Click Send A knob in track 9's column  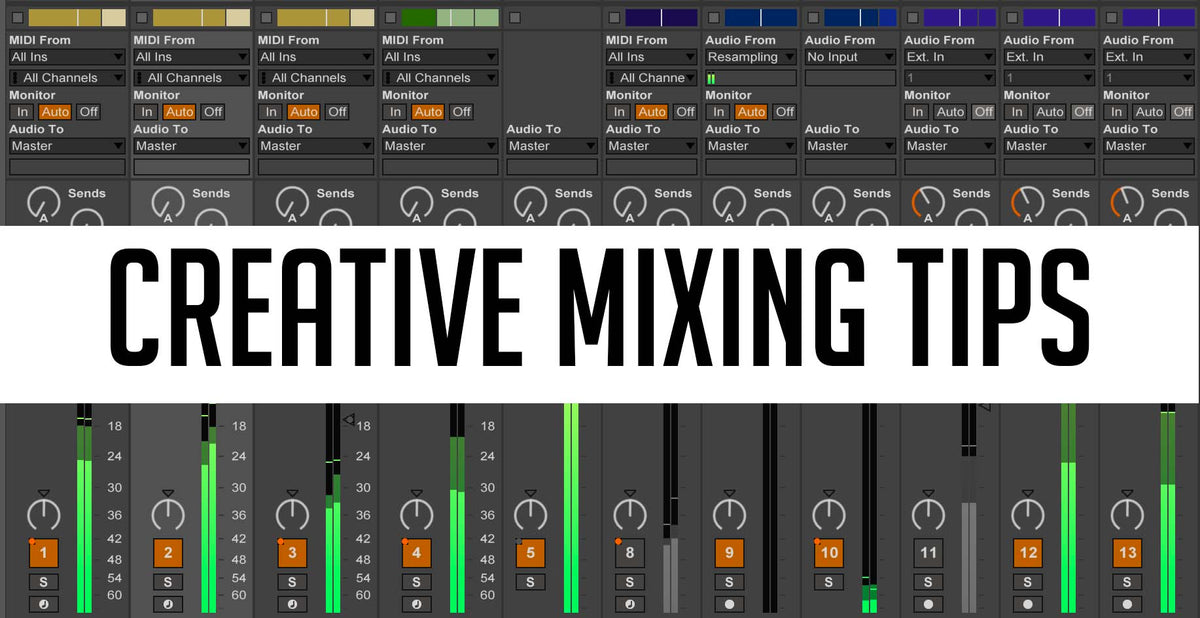point(729,204)
